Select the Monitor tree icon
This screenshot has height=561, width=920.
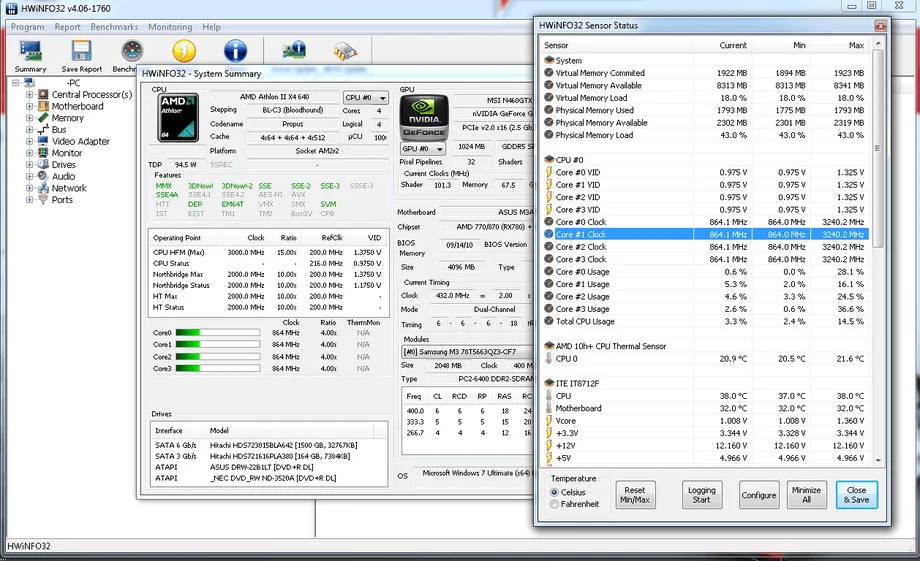click(x=43, y=153)
